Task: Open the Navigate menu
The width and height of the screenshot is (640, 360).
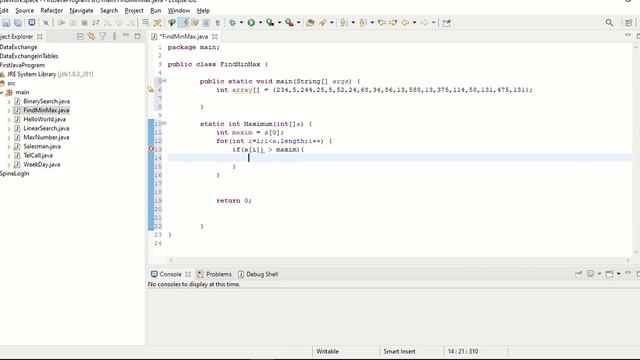Action: (x=81, y=10)
